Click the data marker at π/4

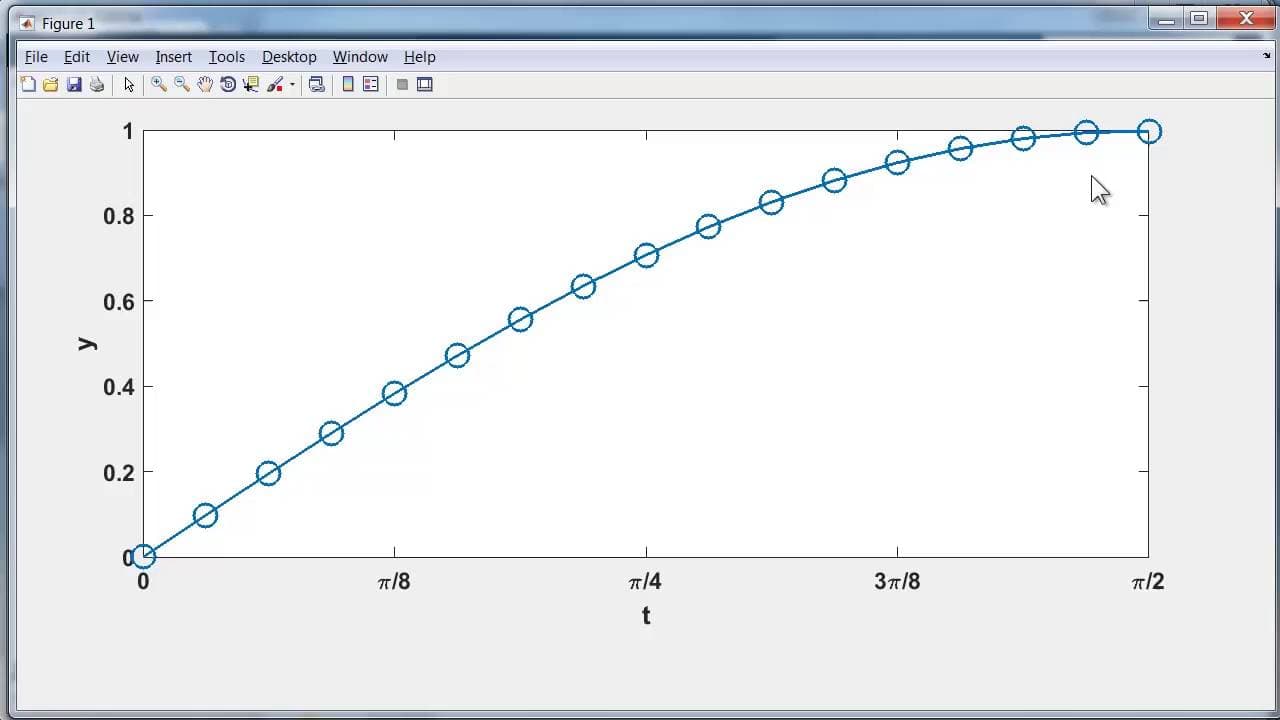click(646, 255)
